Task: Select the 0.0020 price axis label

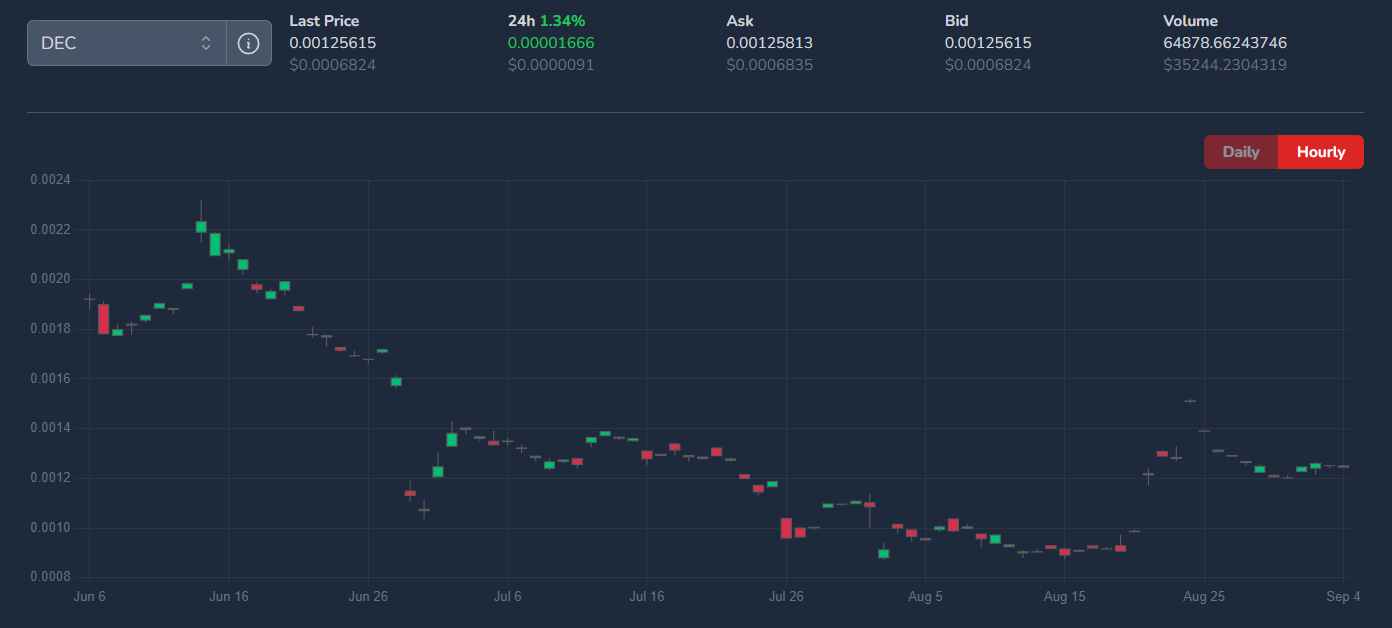Action: (x=50, y=279)
